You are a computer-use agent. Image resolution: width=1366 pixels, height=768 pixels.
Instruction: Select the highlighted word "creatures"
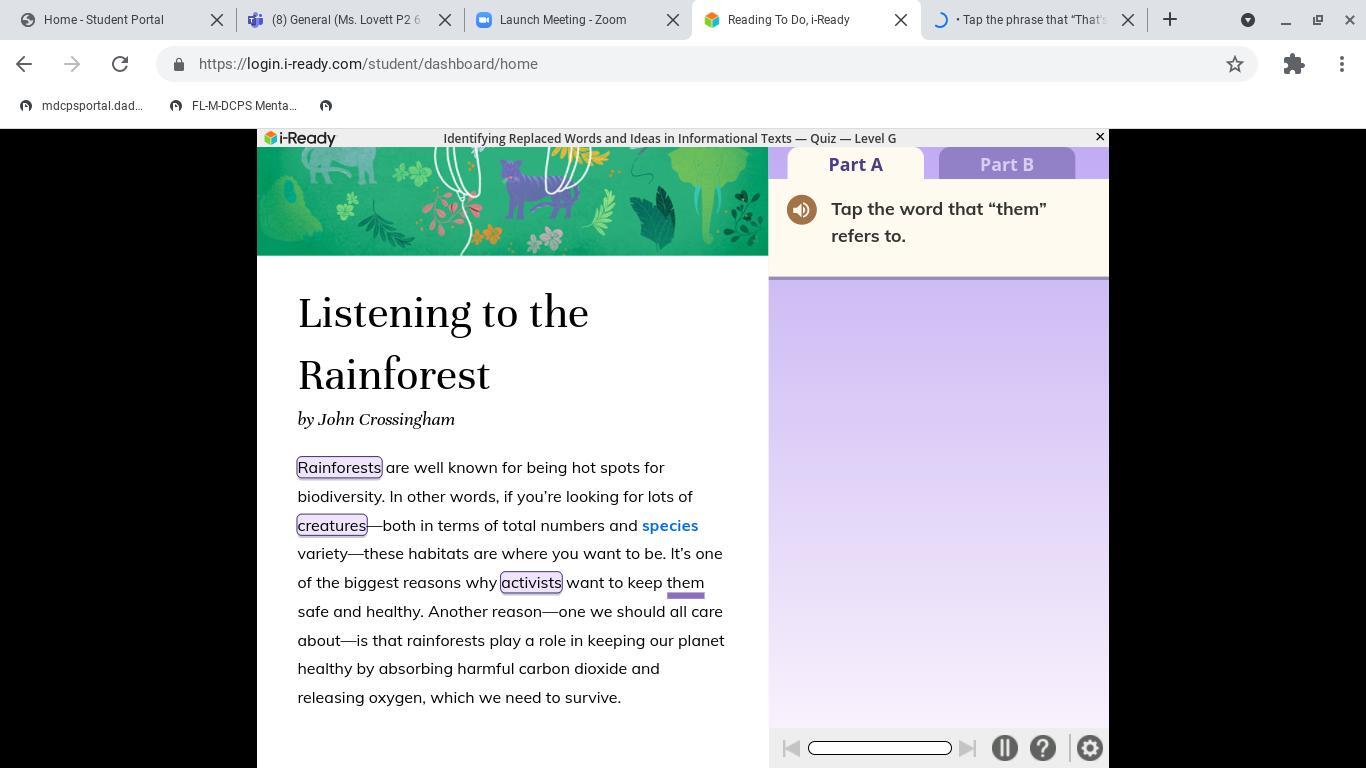(x=332, y=526)
